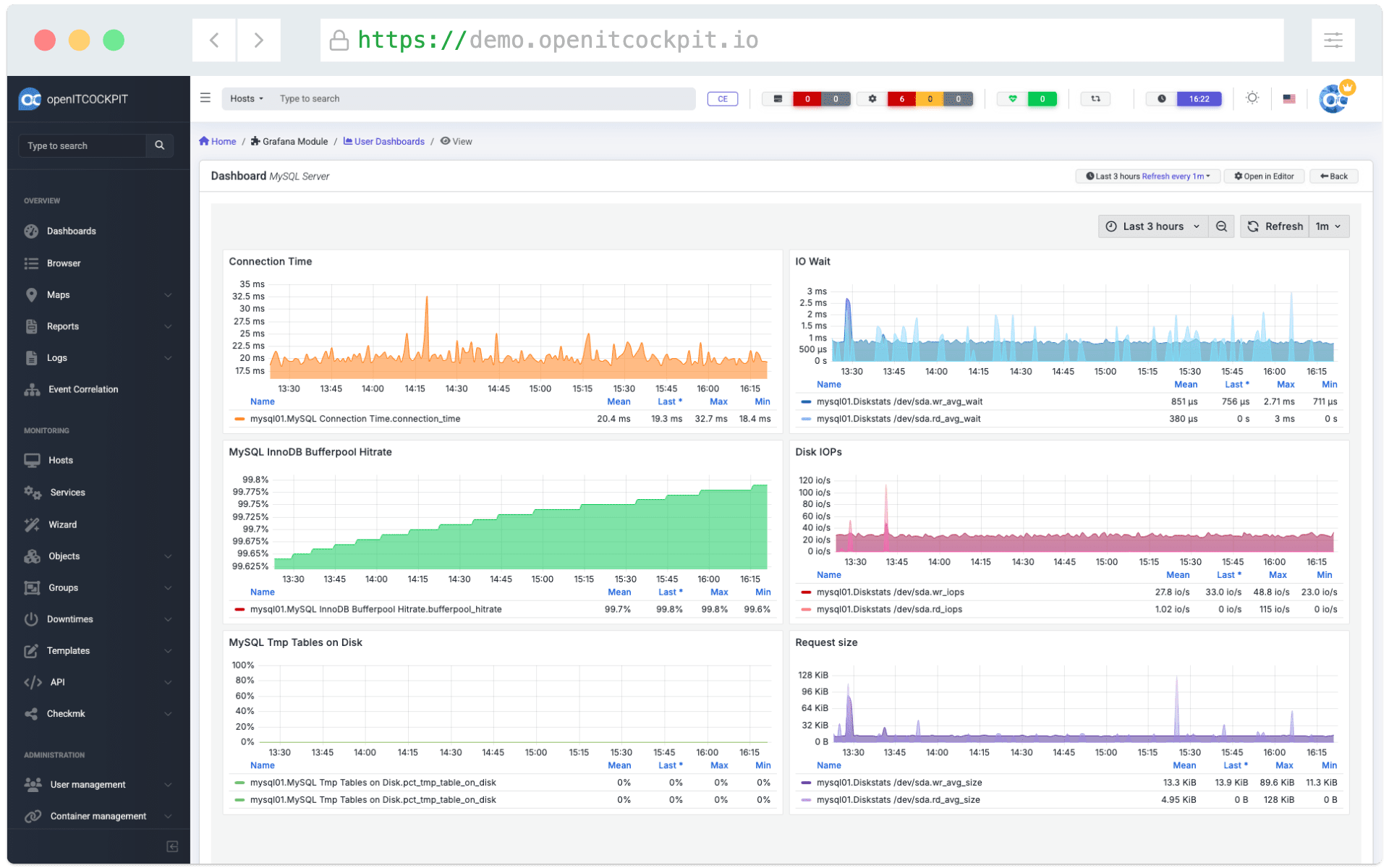This screenshot has width=1389, height=868.
Task: Click the Checkmk share-node icon
Action: [x=31, y=714]
